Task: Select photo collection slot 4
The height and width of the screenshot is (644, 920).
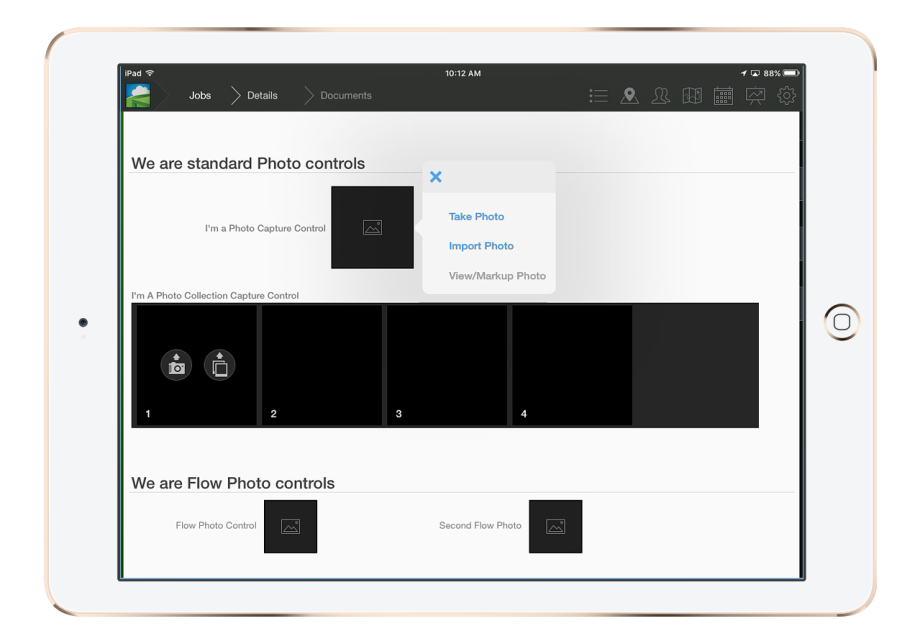Action: tap(572, 365)
